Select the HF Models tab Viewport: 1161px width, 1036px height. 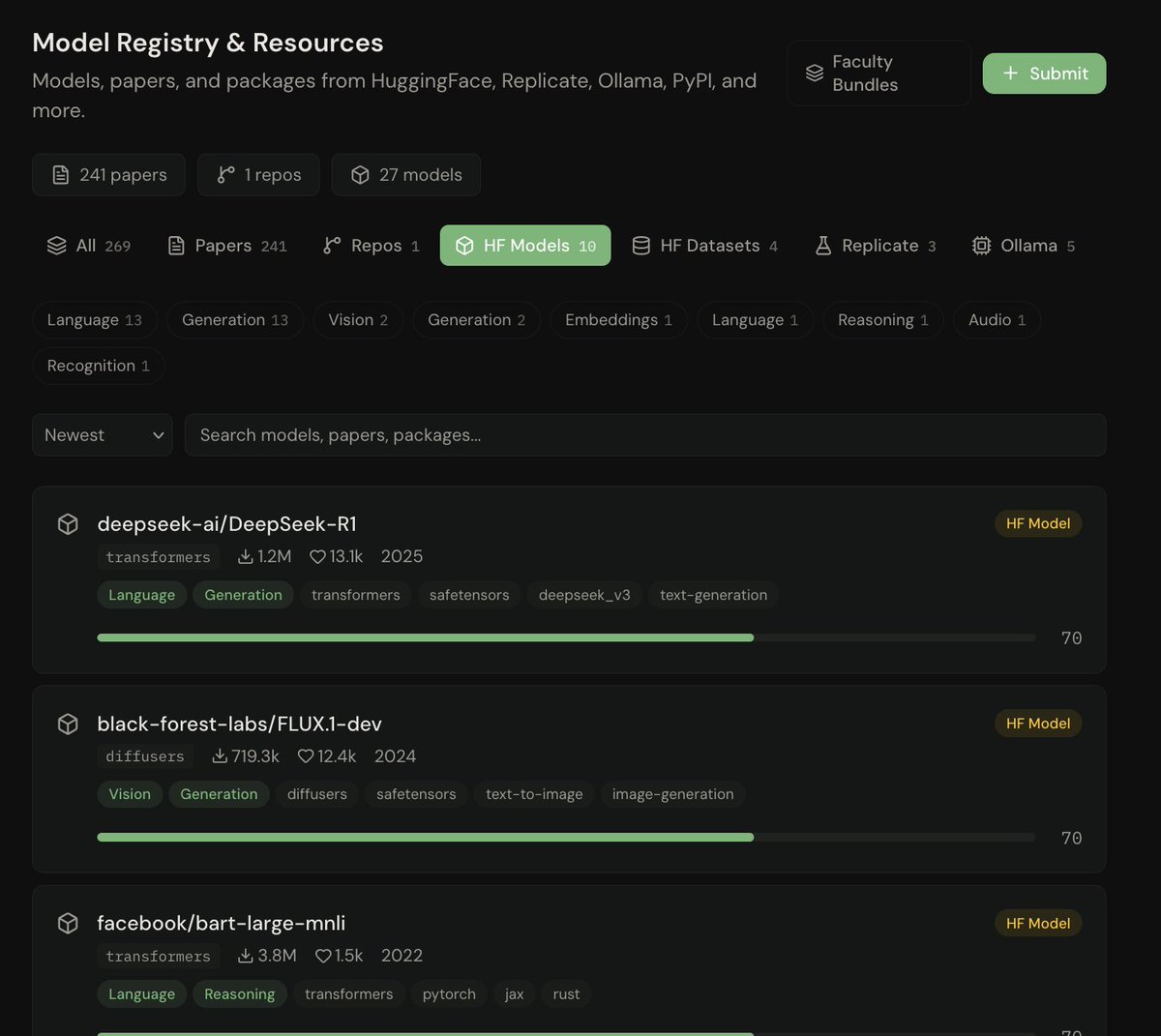(x=525, y=246)
